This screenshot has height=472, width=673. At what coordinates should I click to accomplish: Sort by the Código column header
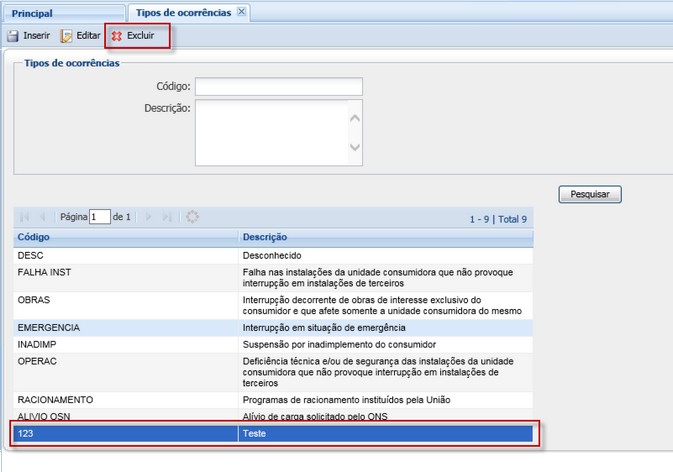coord(126,237)
